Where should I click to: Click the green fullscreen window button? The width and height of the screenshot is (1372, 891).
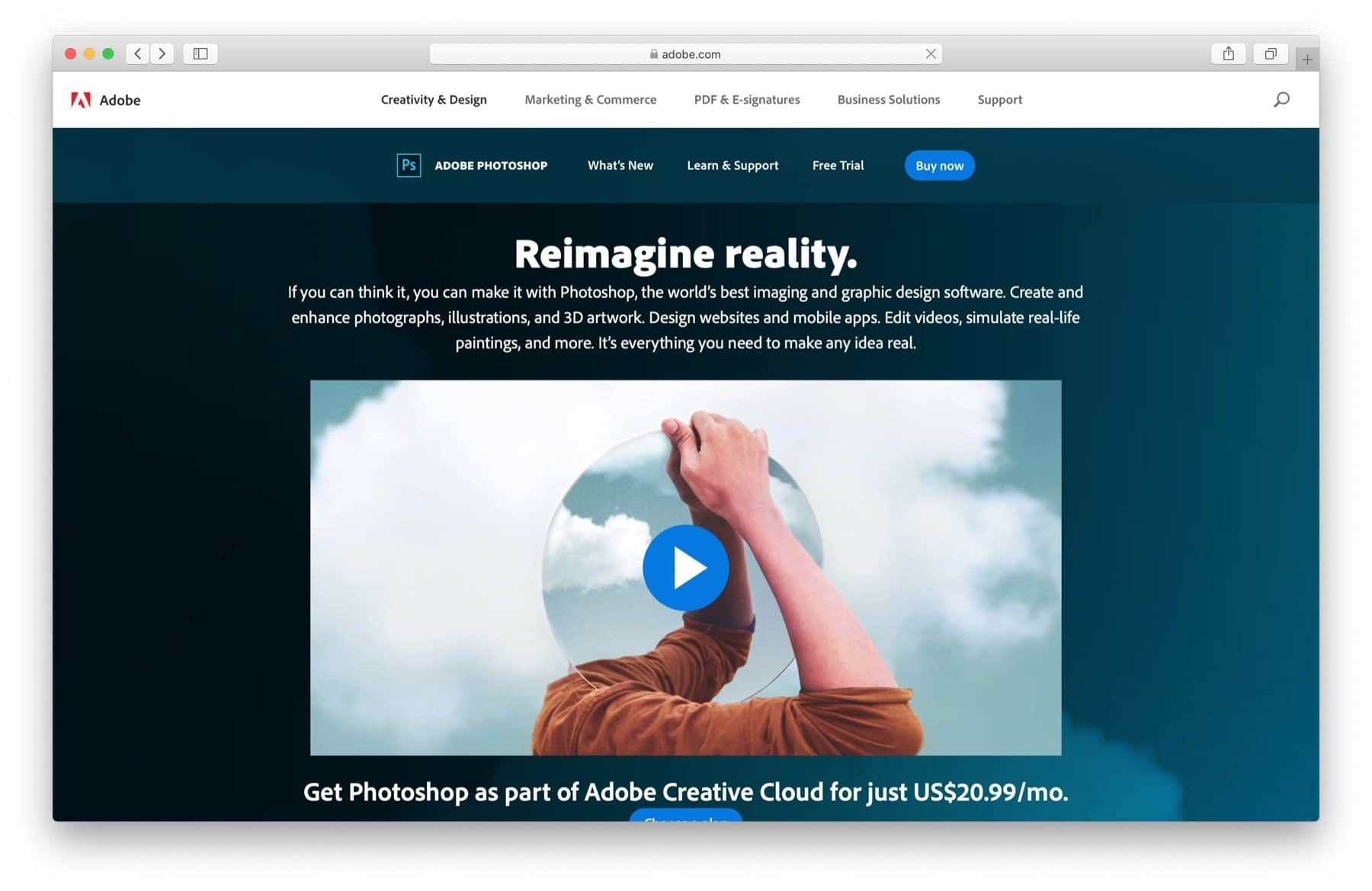point(108,53)
